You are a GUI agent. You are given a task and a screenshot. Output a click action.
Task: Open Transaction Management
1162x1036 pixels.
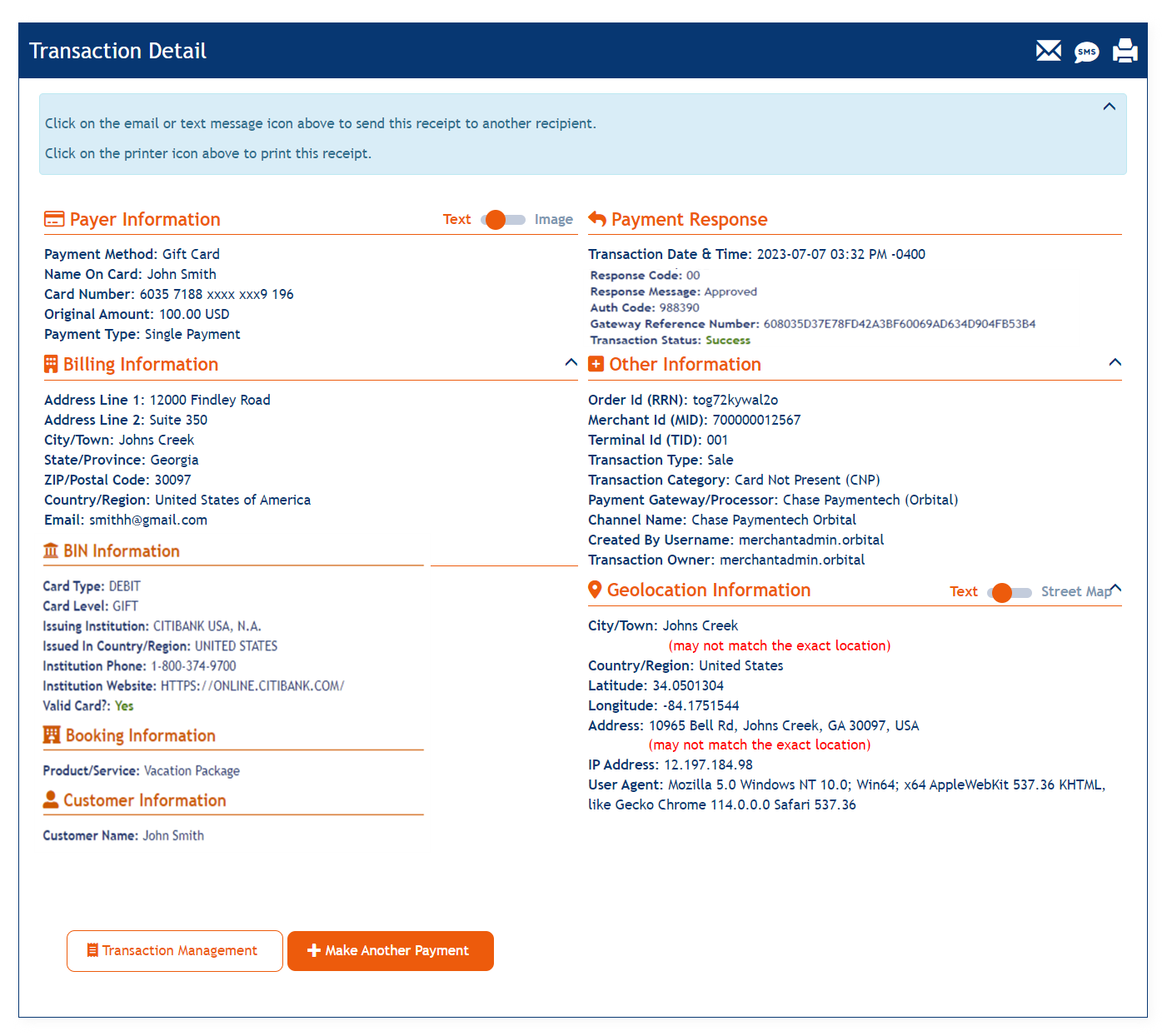point(175,951)
